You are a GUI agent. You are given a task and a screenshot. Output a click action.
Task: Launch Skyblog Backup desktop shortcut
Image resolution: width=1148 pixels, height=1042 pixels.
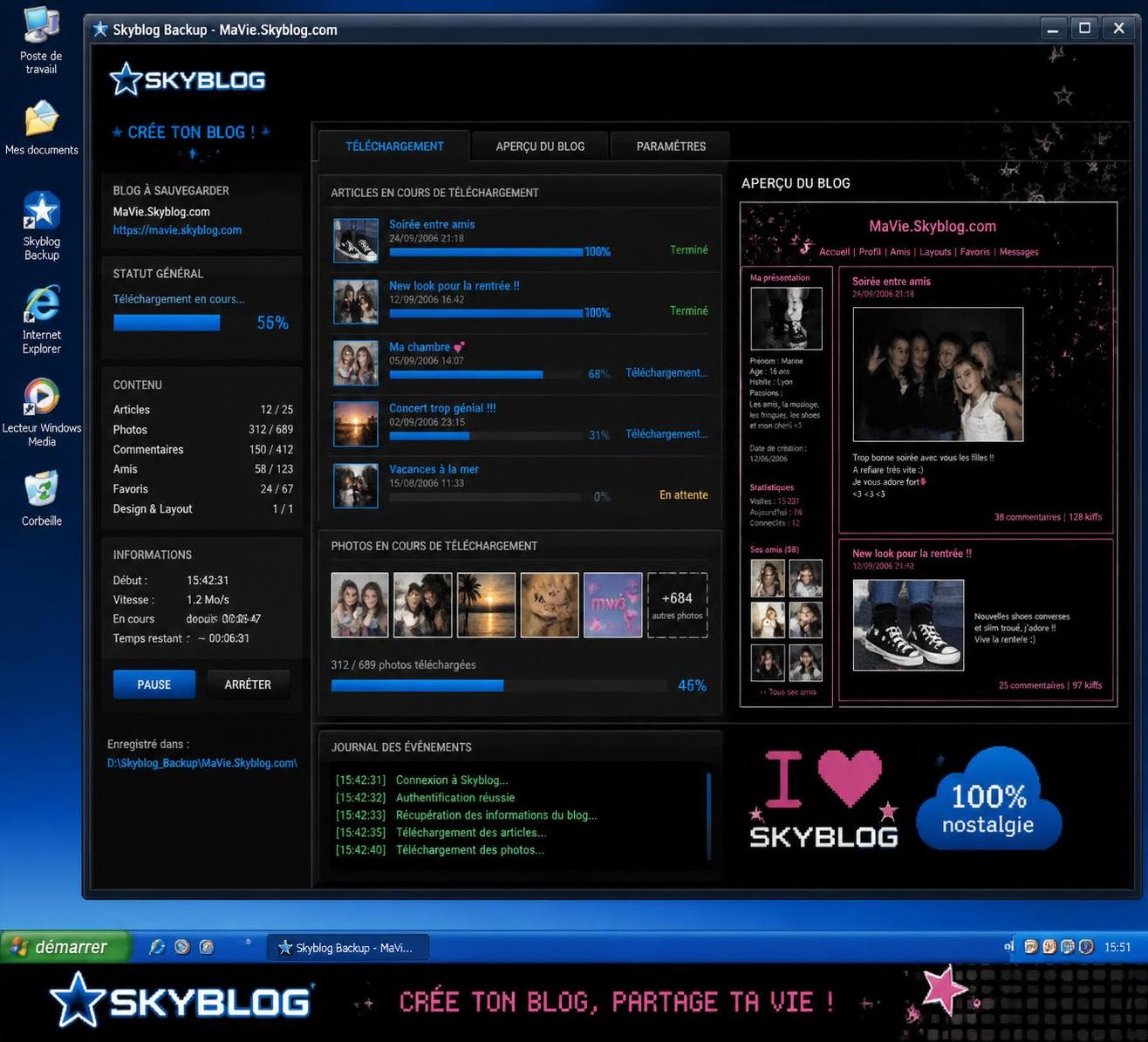(x=41, y=227)
